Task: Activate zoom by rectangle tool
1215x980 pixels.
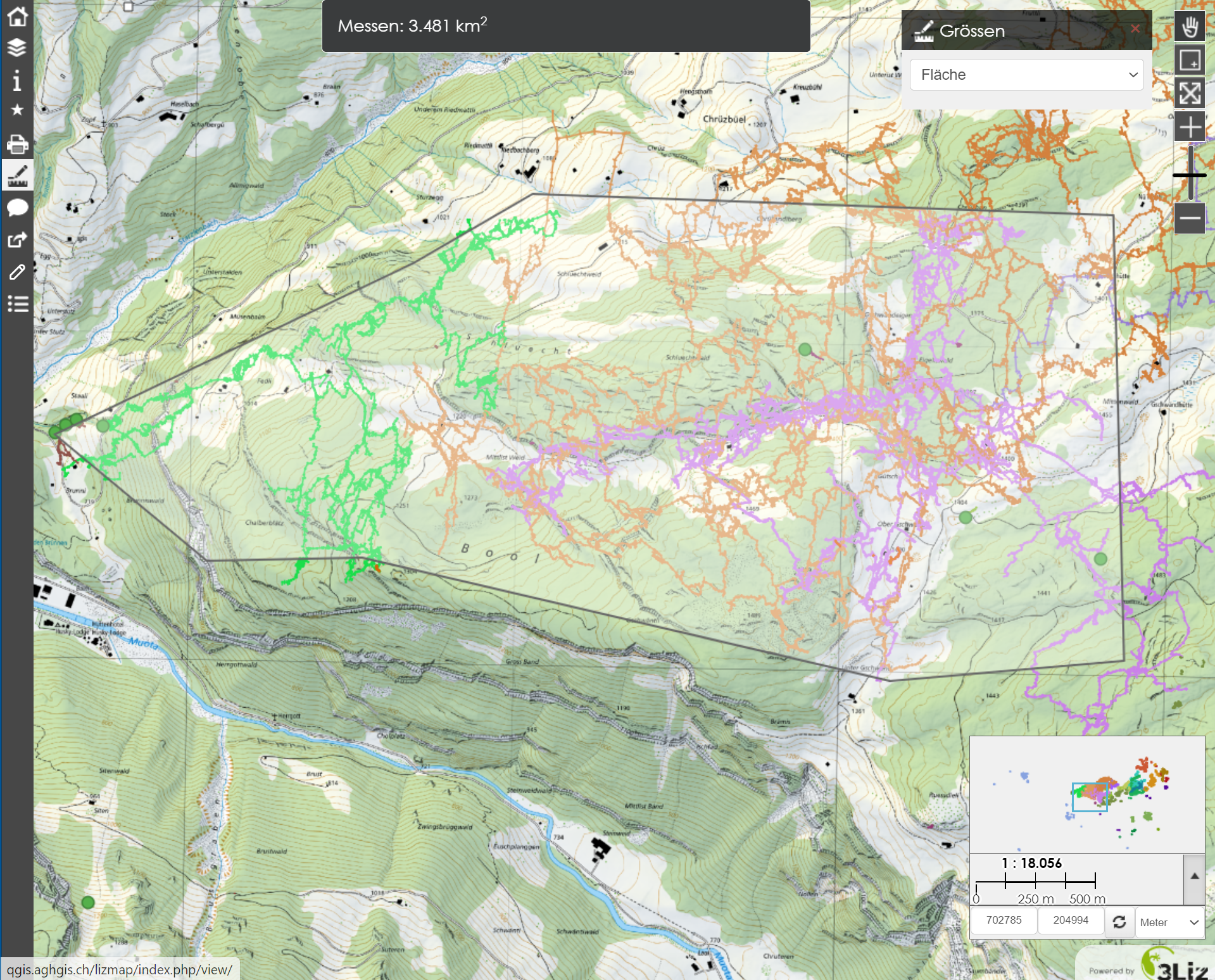Action: pos(1190,61)
